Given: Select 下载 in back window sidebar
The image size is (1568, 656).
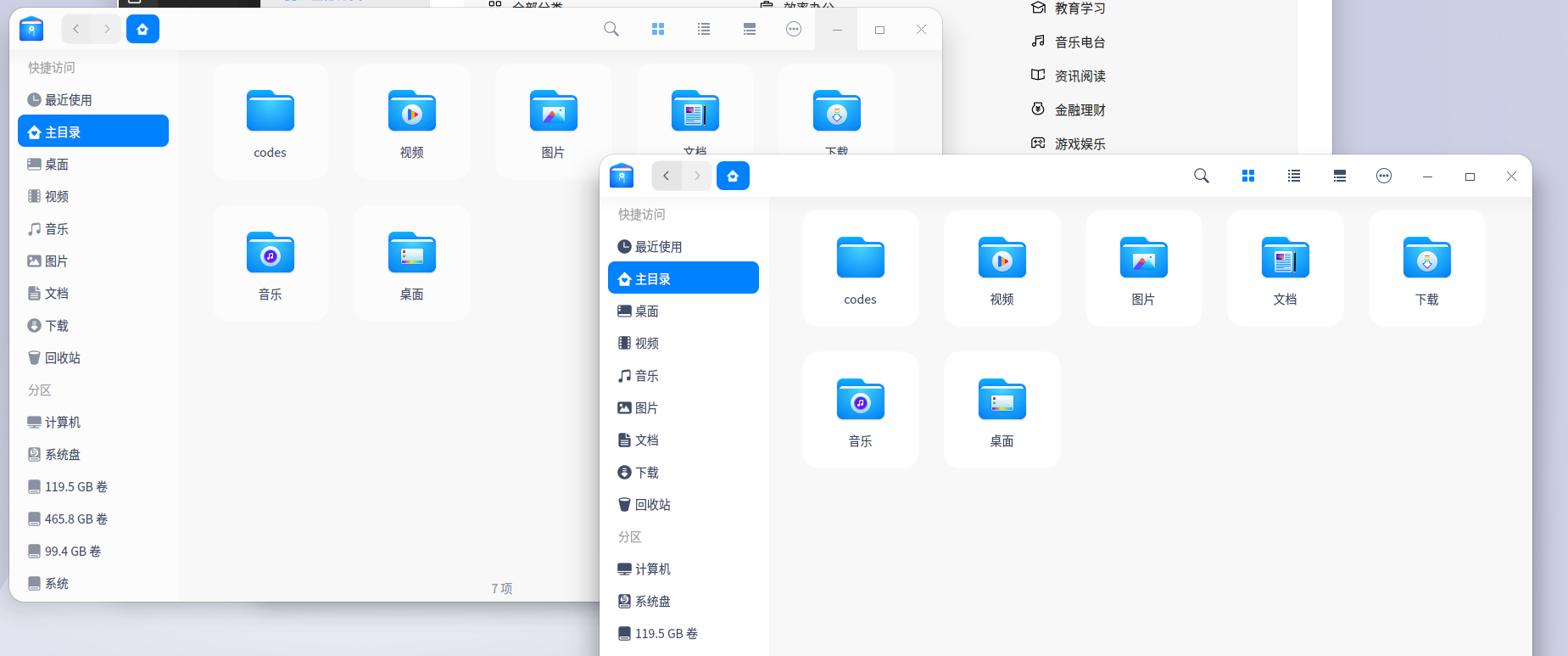Looking at the screenshot, I should (93, 325).
